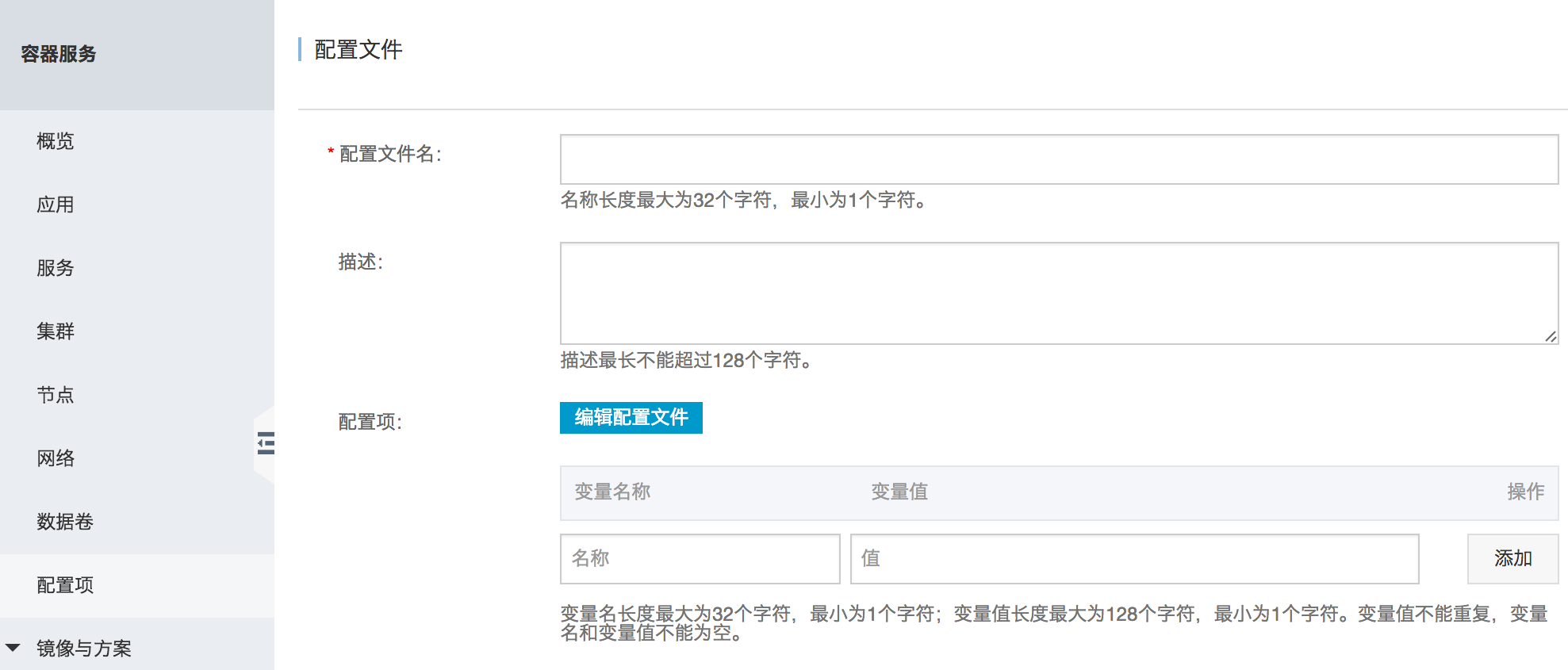This screenshot has width=1568, height=670.
Task: Collapse the sidebar using the toggle icon
Action: (x=266, y=443)
